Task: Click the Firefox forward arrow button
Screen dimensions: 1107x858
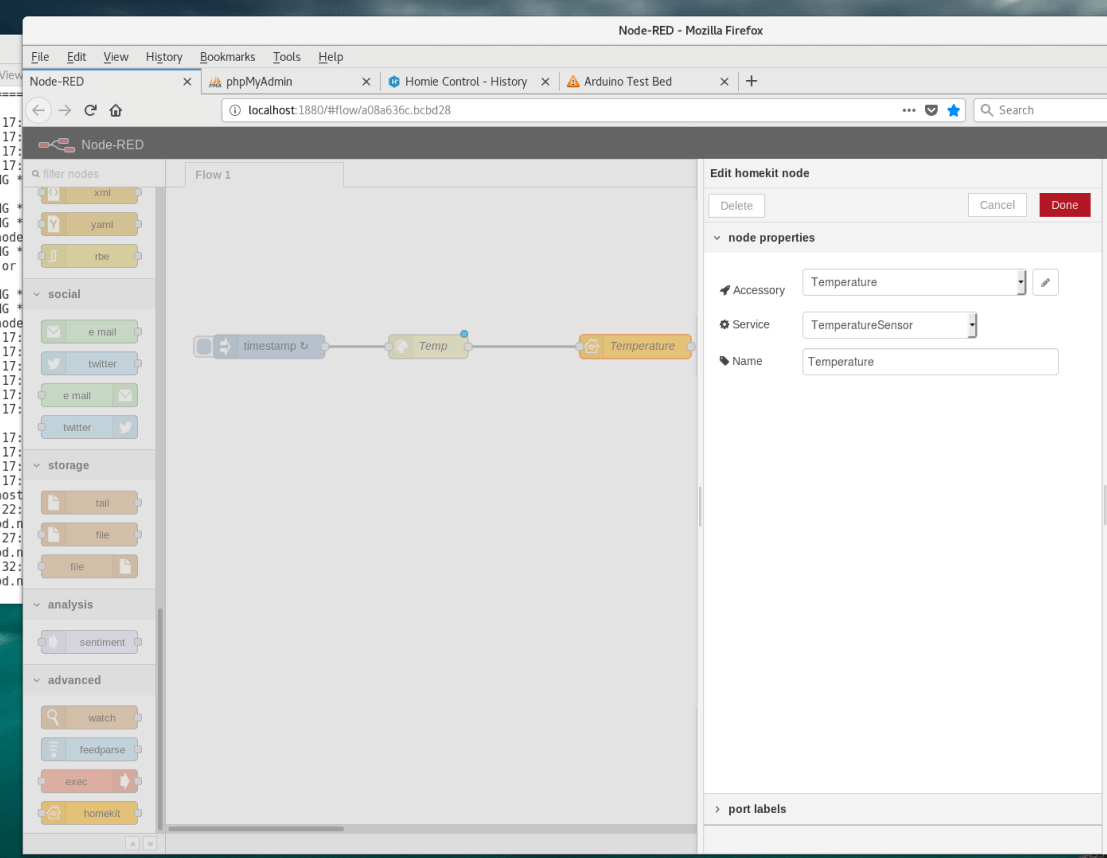Action: click(x=65, y=110)
